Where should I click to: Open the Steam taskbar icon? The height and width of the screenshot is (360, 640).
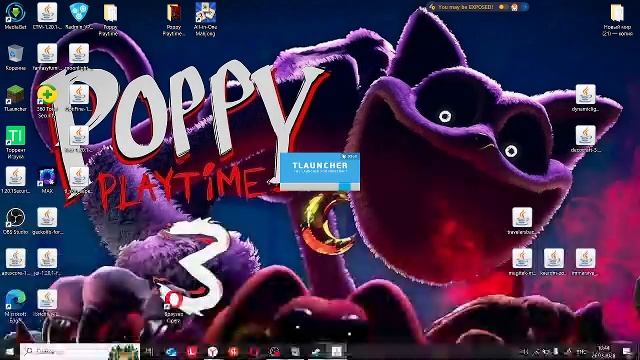316,351
